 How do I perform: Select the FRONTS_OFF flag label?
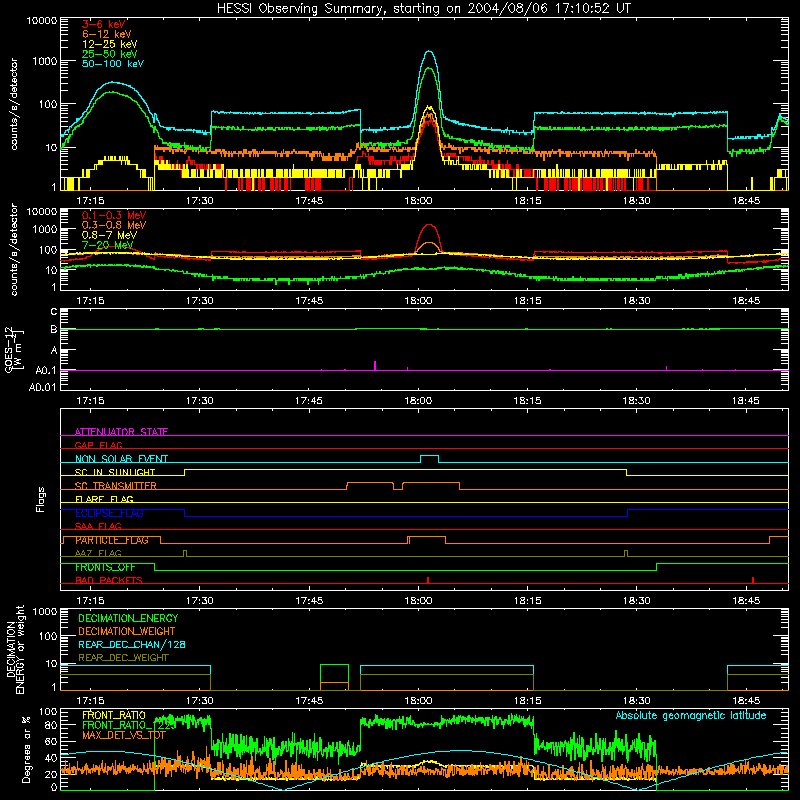(105, 567)
